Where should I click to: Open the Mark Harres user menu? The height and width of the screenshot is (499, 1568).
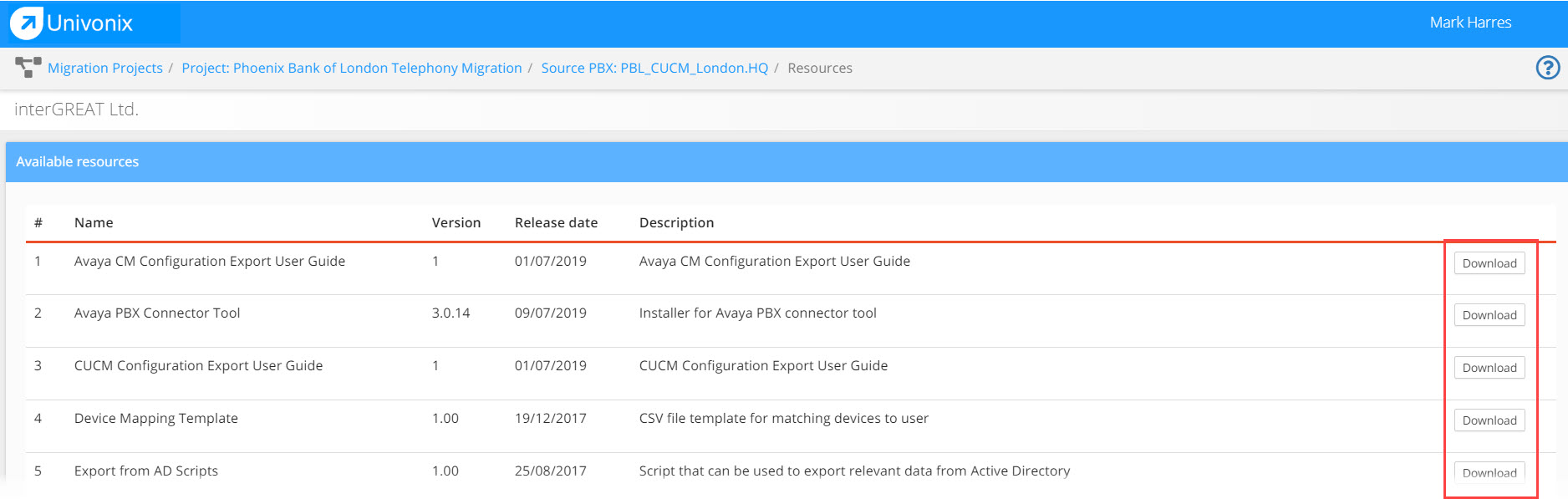click(x=1470, y=23)
